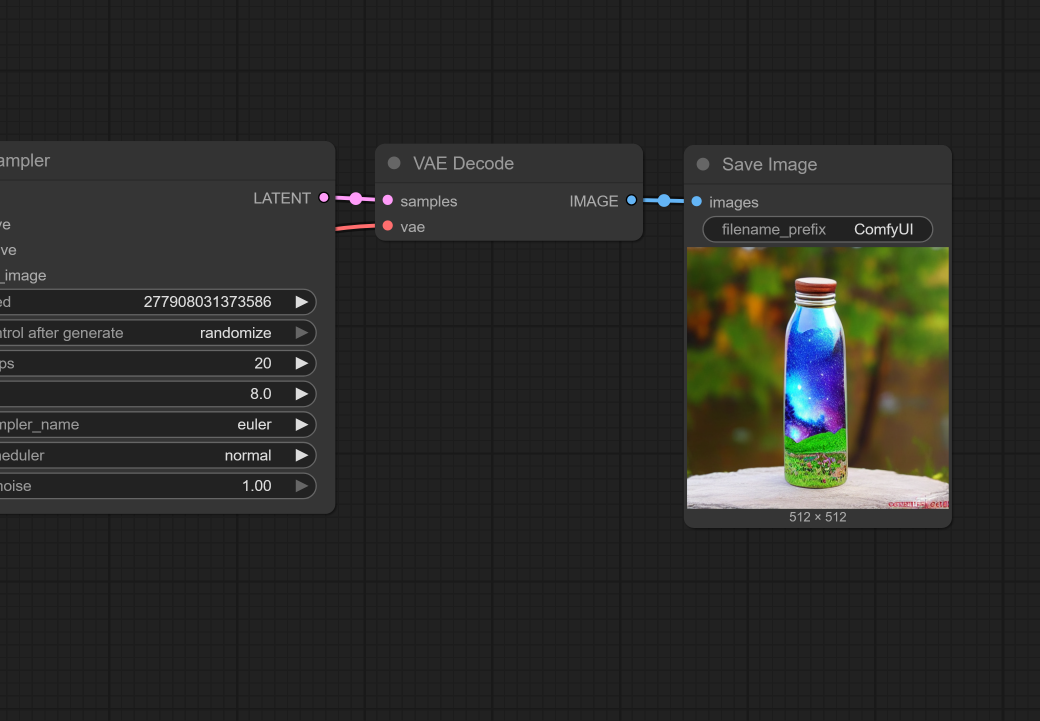The image size is (1040, 721).
Task: Click the IMAGE output socket on VAE Decode
Action: click(631, 200)
